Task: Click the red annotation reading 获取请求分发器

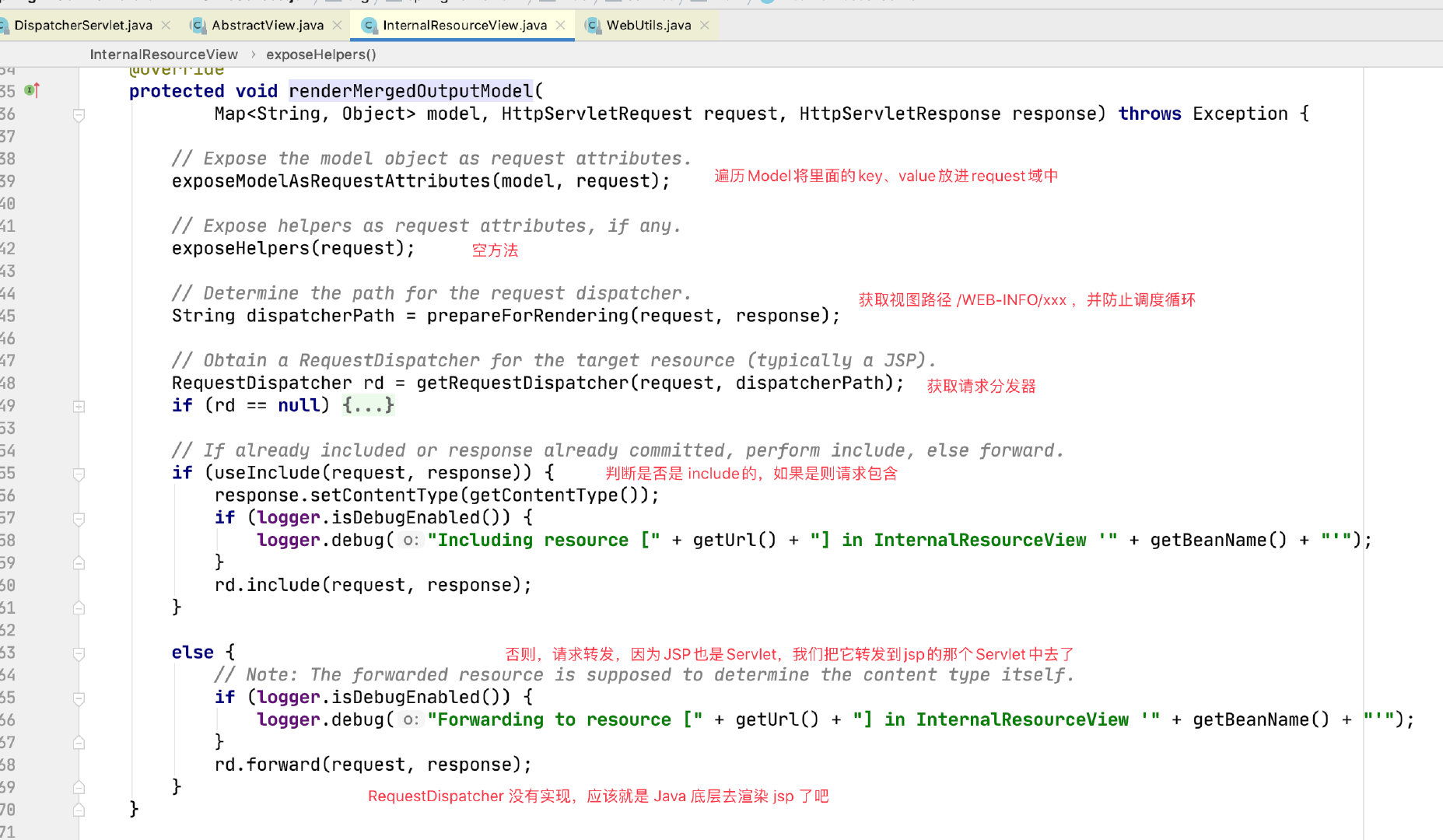Action: click(x=981, y=386)
